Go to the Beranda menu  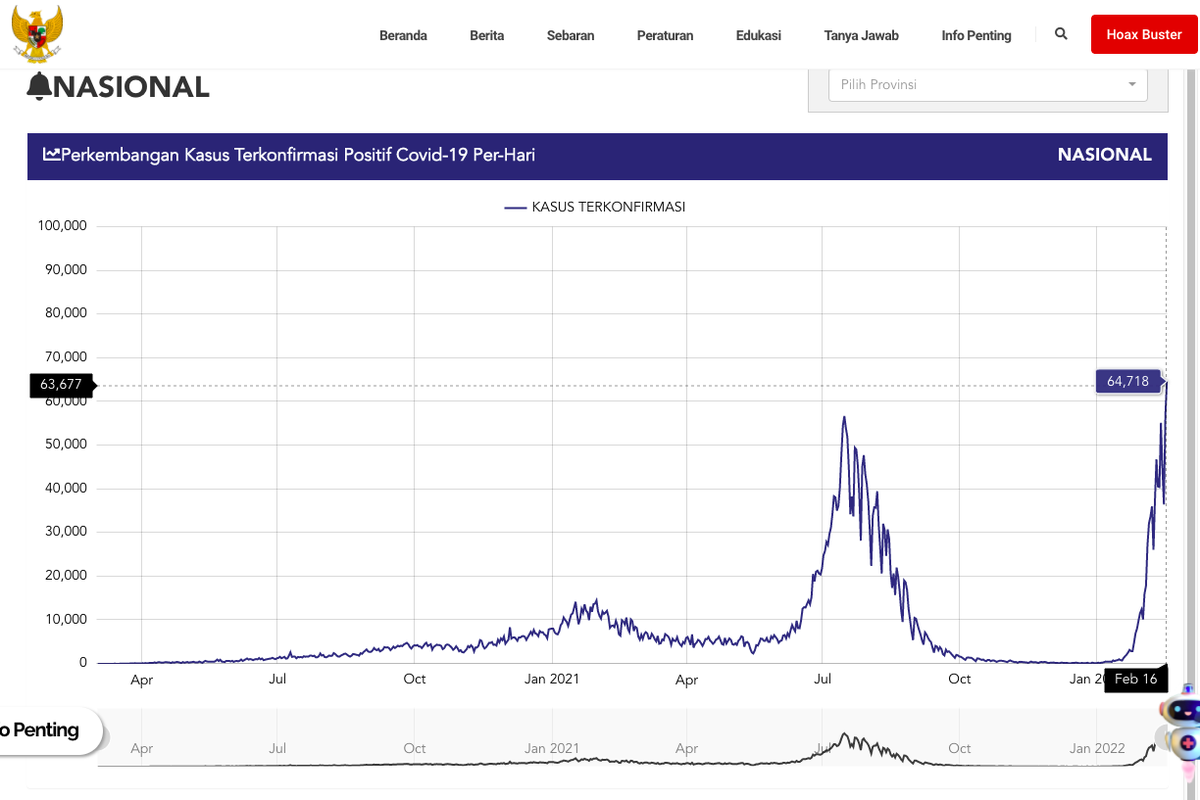coord(403,35)
